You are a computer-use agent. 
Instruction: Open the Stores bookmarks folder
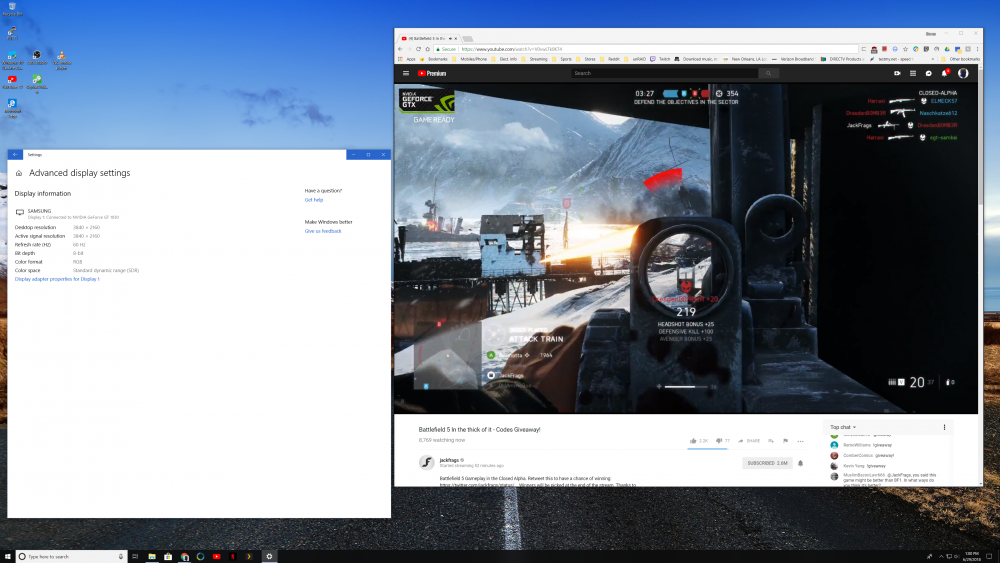tap(585, 59)
